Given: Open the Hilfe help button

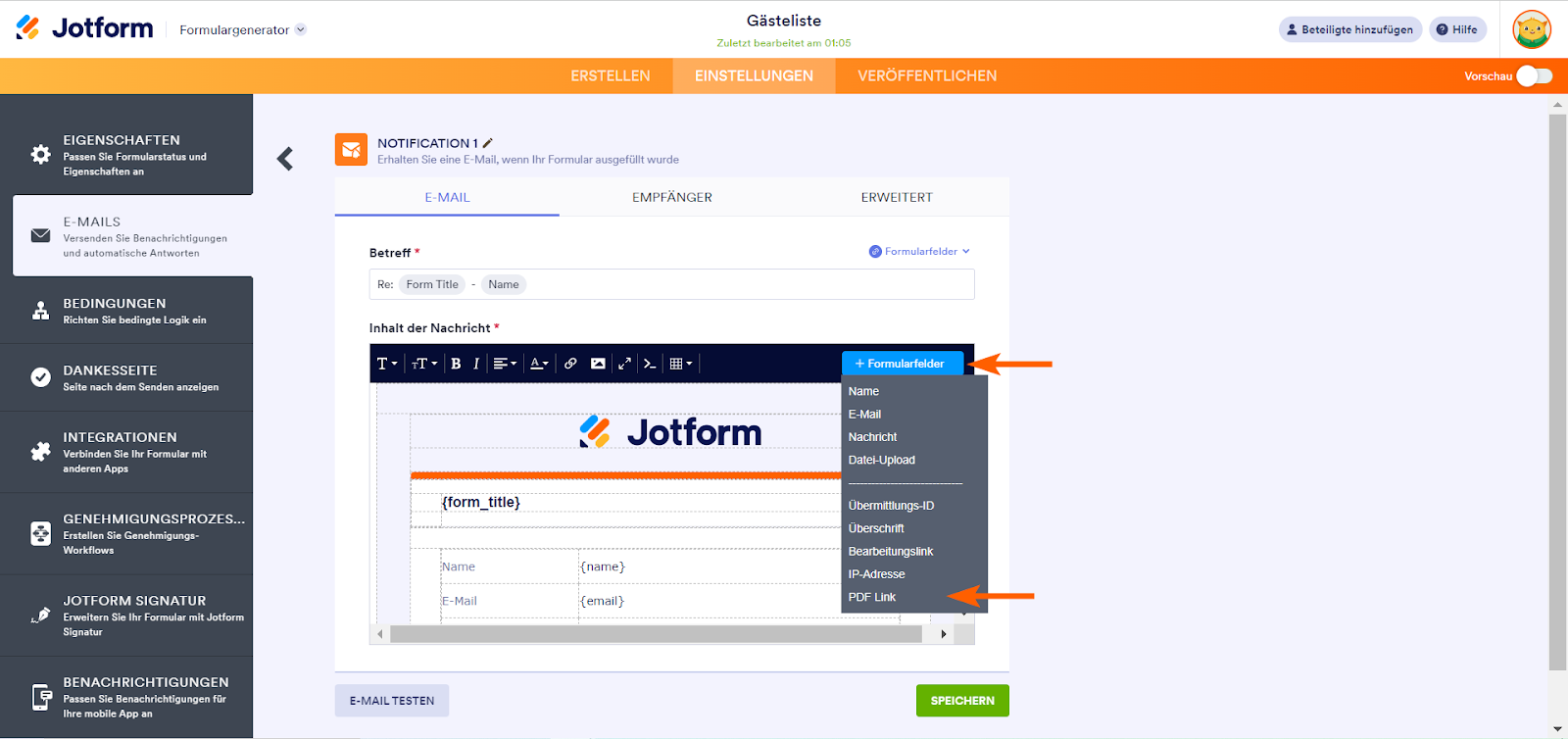Looking at the screenshot, I should 1457,29.
